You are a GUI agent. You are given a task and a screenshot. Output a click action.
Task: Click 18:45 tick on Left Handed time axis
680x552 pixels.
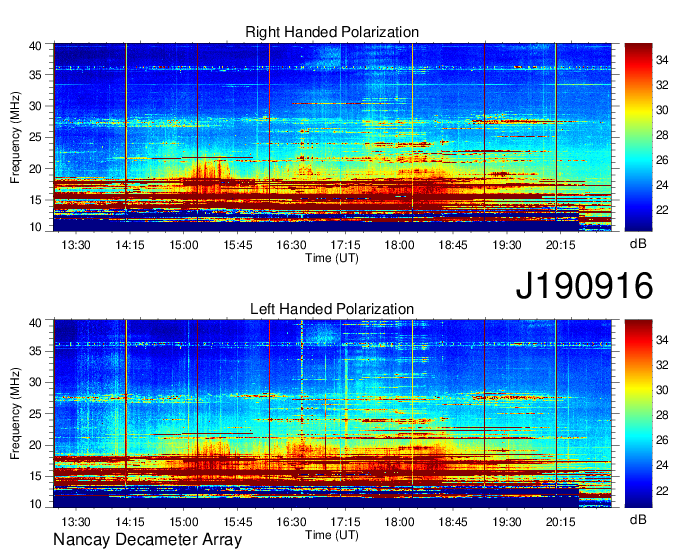pos(453,522)
